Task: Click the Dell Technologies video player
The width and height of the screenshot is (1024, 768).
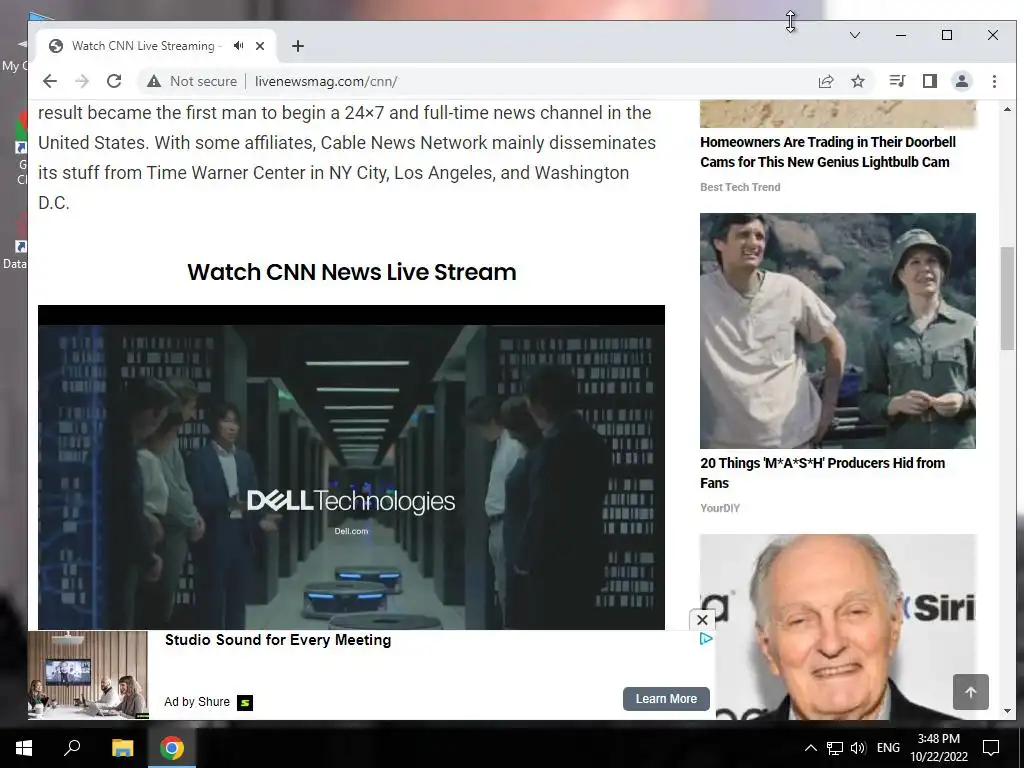Action: [x=351, y=468]
